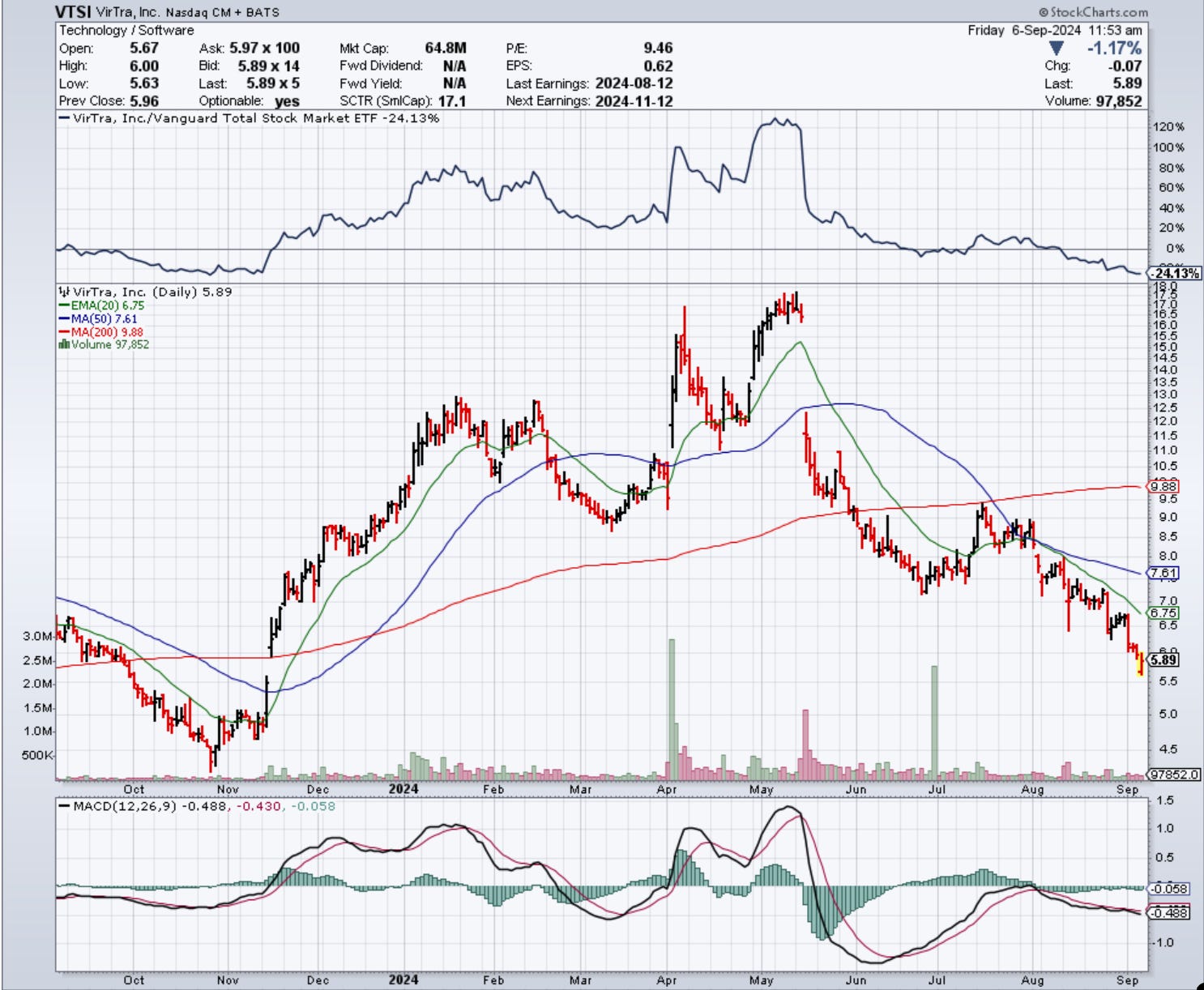
Task: Click the Bid quote 5.89 x 14
Action: pos(268,66)
